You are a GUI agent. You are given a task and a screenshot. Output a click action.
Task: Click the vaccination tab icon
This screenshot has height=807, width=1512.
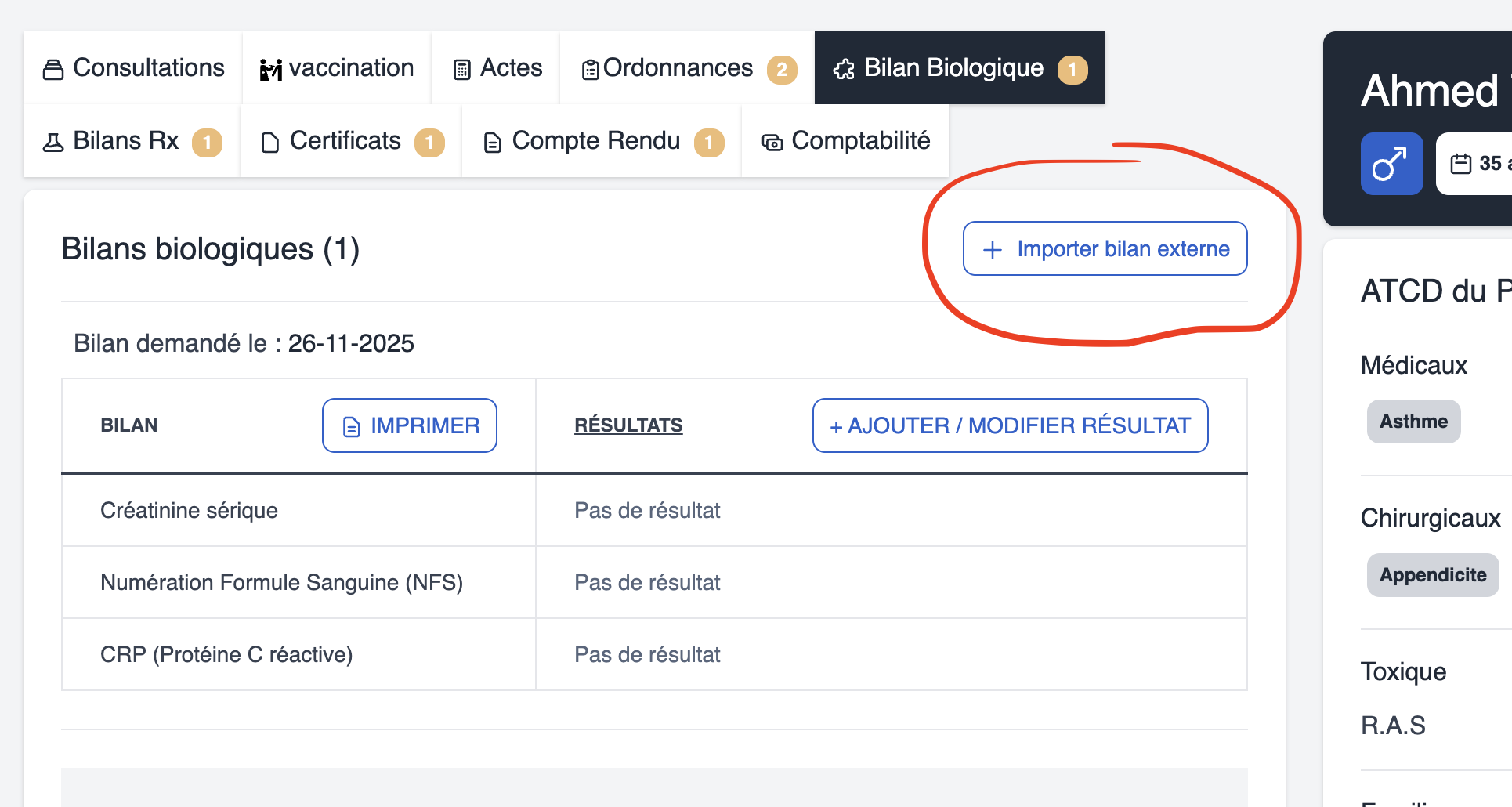[x=270, y=70]
